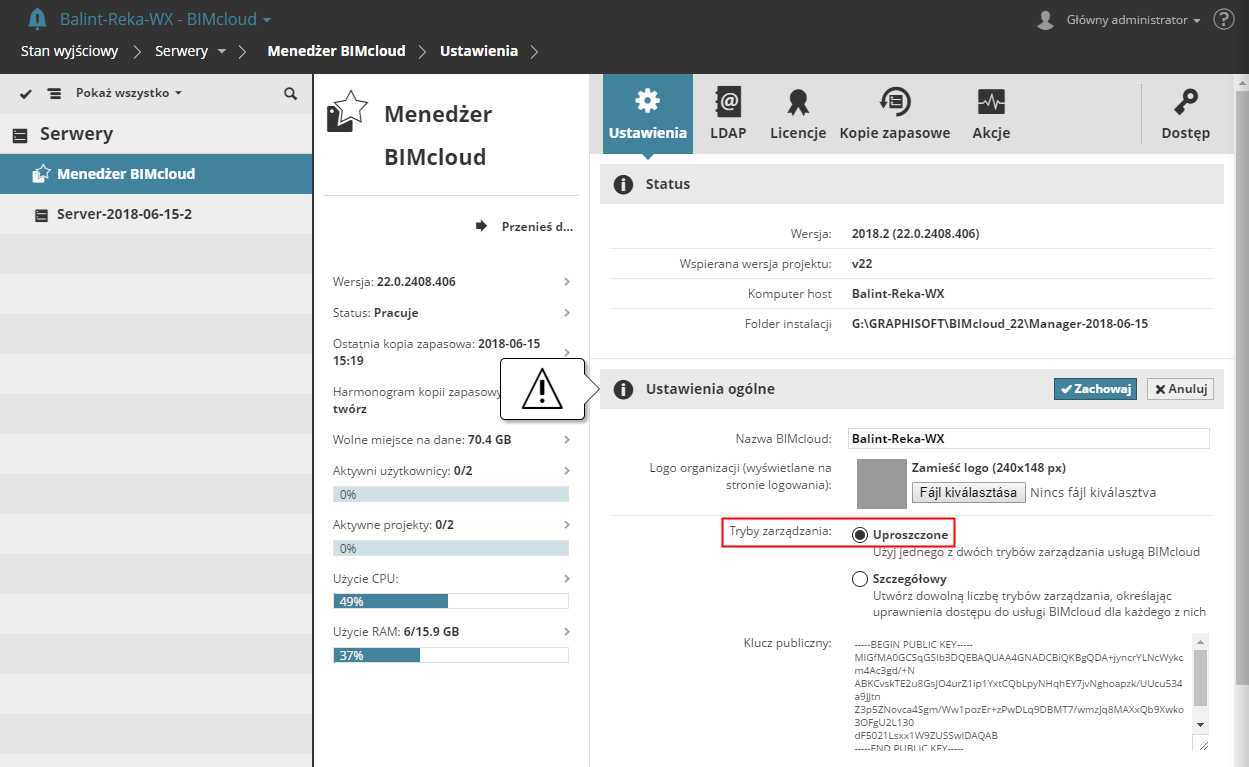Click the Zachowaj save button

click(1095, 389)
